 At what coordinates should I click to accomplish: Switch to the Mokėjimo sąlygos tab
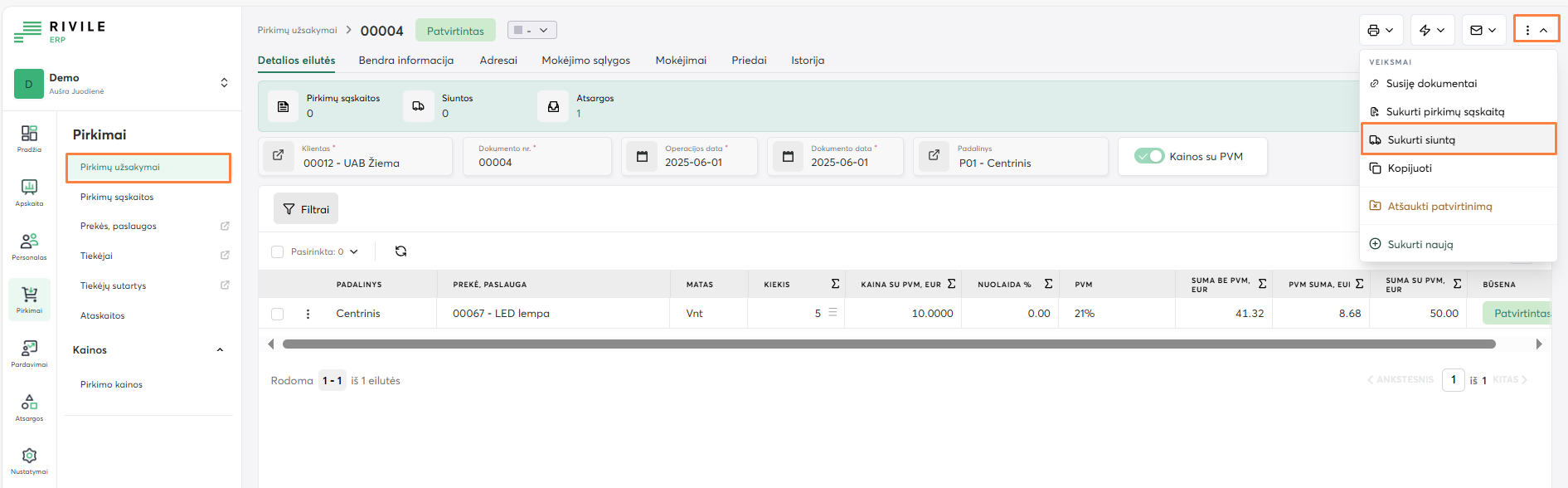pos(585,61)
